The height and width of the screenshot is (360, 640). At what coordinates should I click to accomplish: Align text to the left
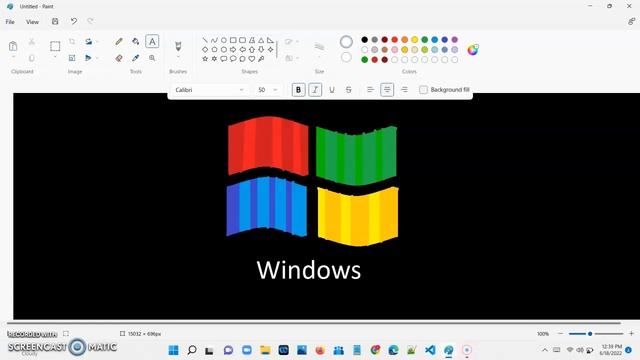pos(370,90)
